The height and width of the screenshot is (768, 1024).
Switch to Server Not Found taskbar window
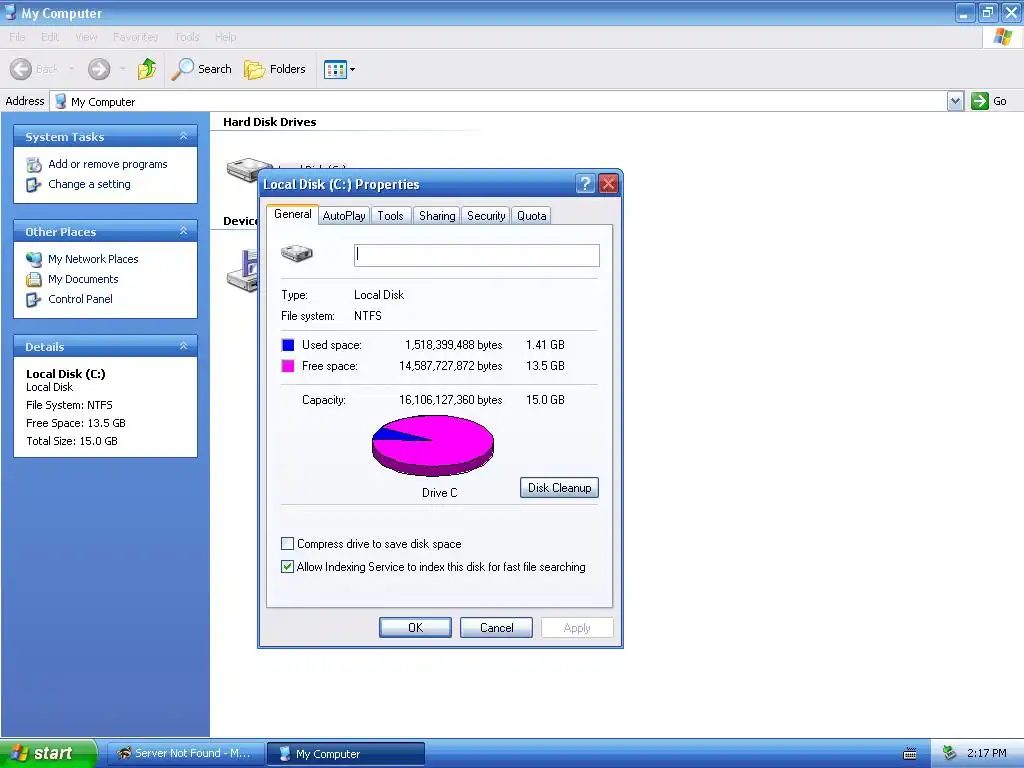tap(185, 754)
